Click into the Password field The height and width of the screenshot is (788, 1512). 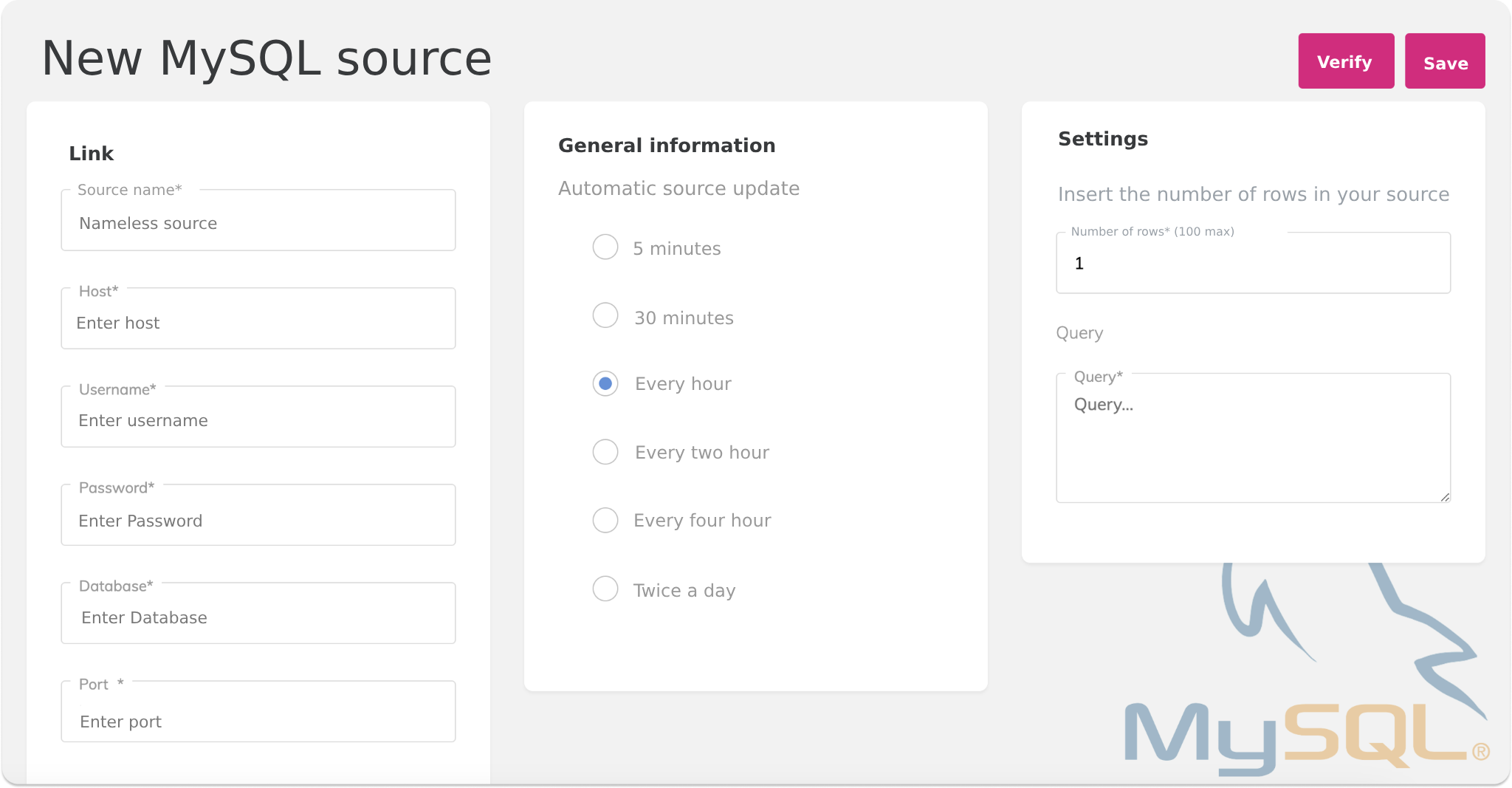tap(258, 515)
